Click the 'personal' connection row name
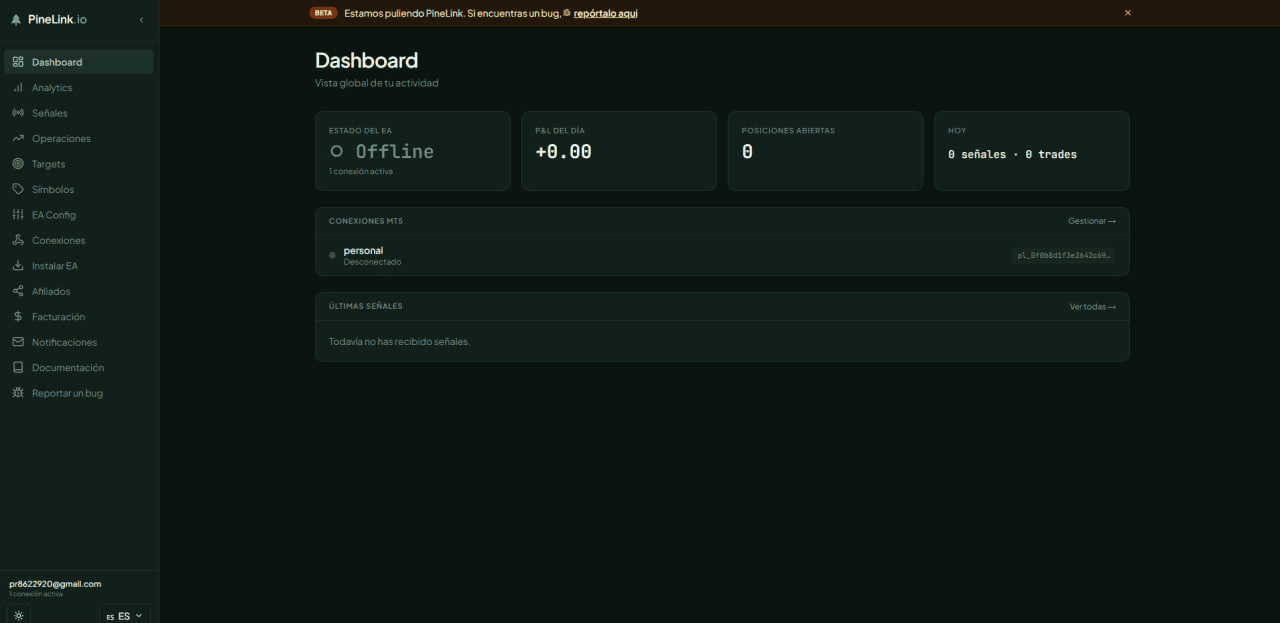This screenshot has width=1280, height=623. point(363,250)
